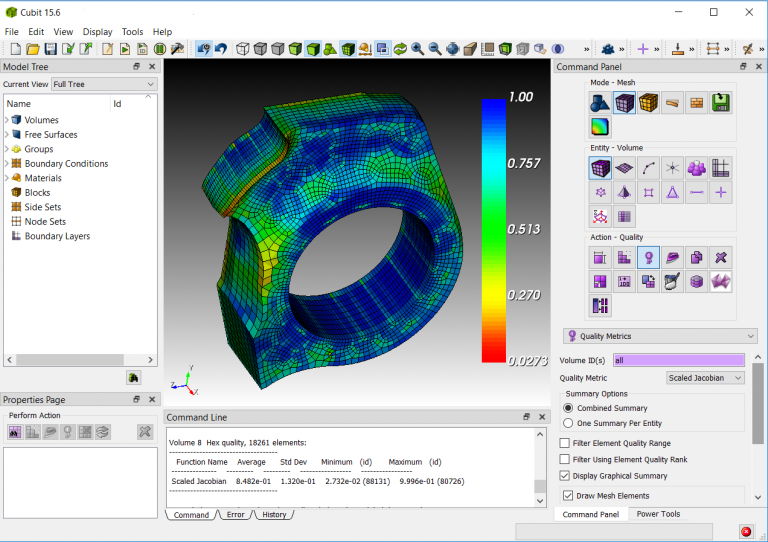
Task: Click the Delete mesh X action icon
Action: pos(720,258)
